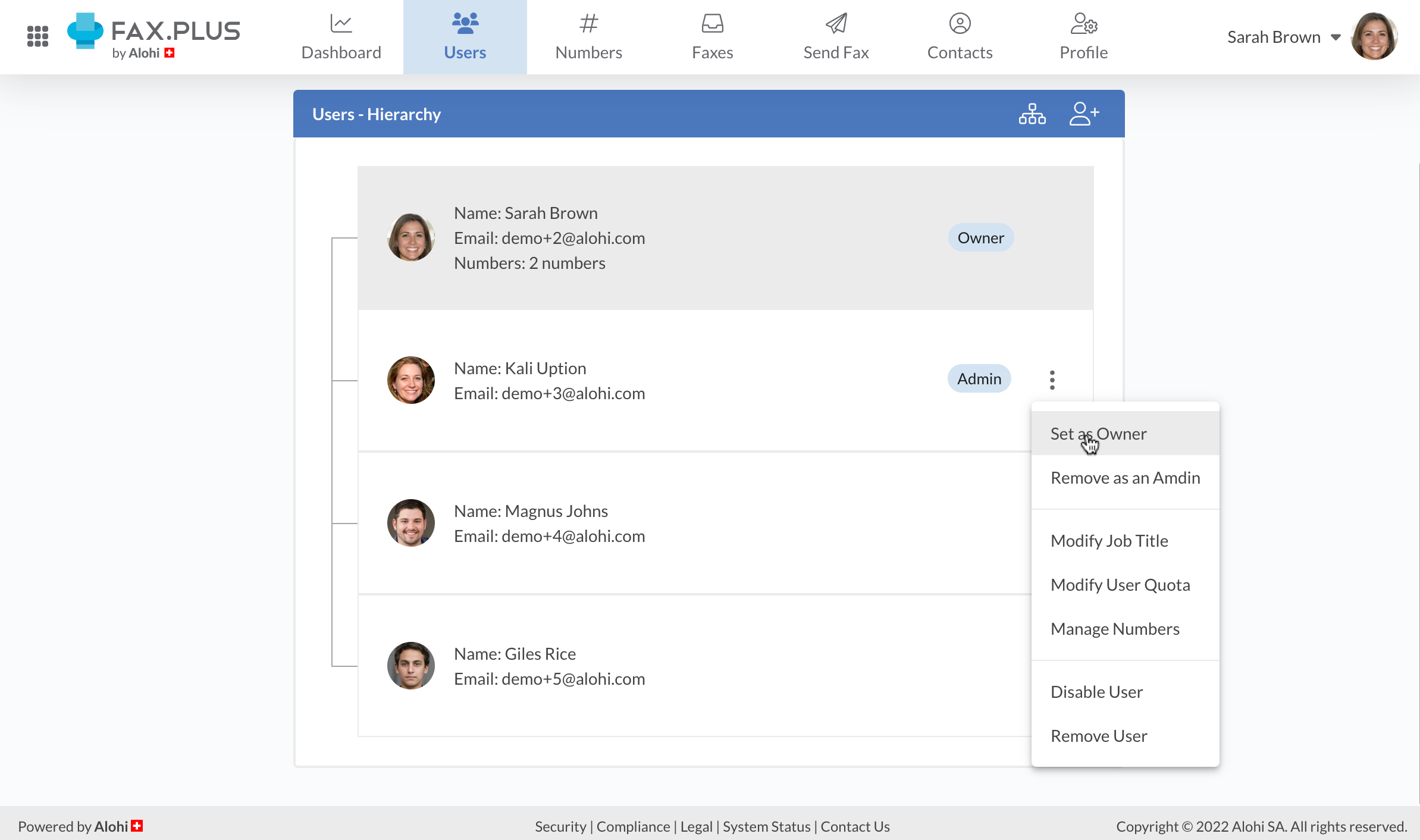Switch to the Profile tab
The width and height of the screenshot is (1420, 840).
coord(1083,37)
